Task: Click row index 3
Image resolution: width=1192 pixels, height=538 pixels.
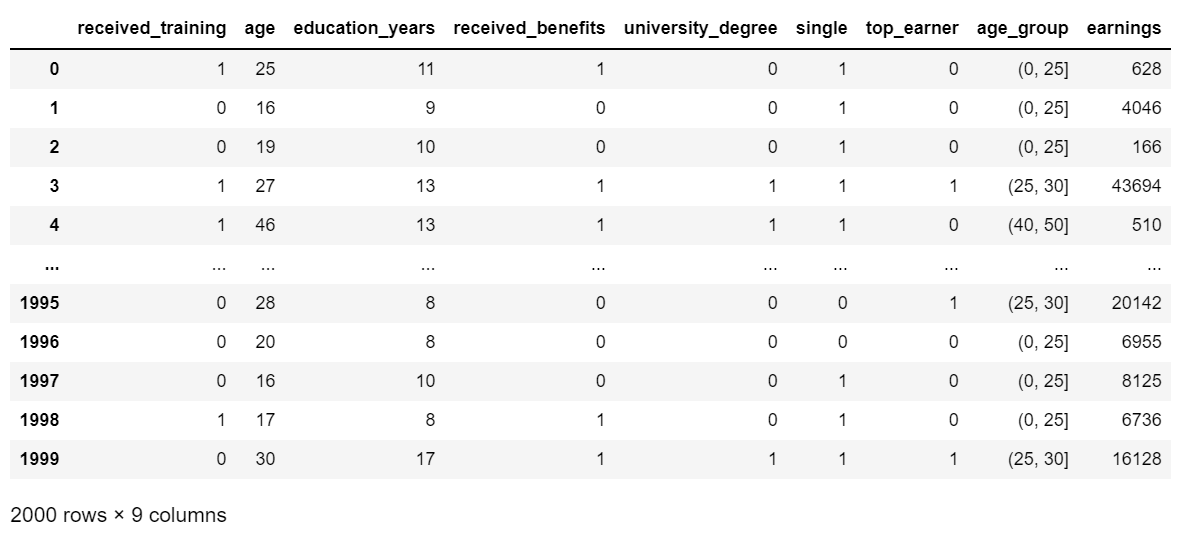Action: pyautogui.click(x=54, y=186)
